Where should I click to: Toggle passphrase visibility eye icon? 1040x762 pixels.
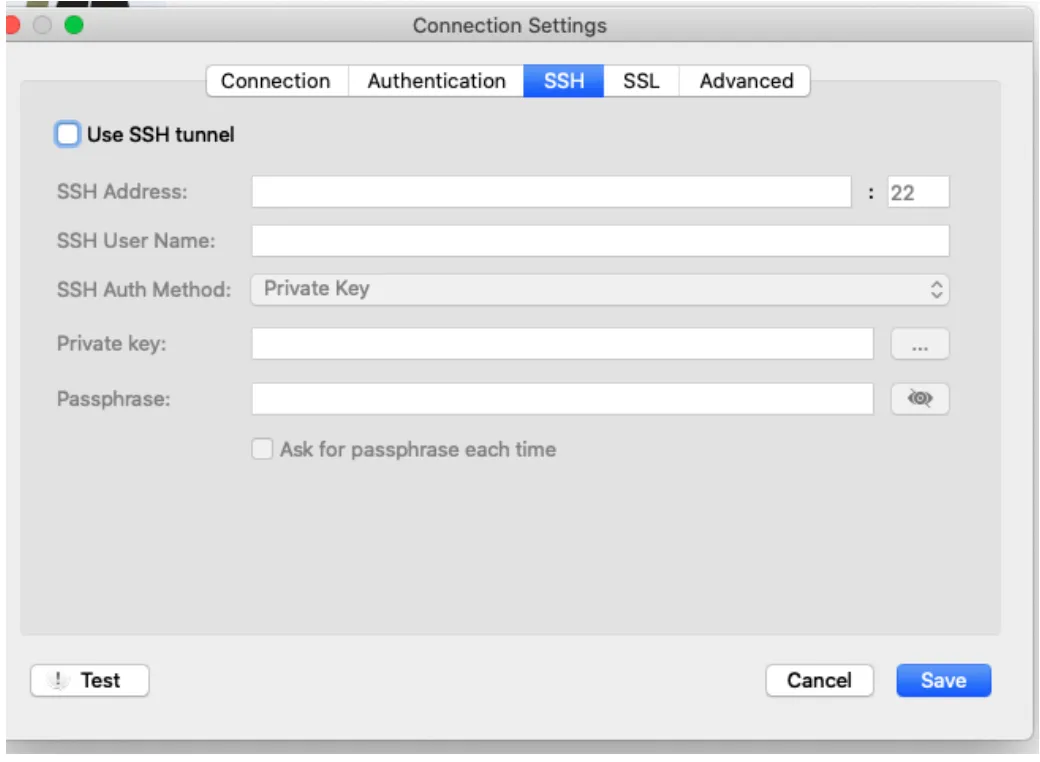point(919,399)
